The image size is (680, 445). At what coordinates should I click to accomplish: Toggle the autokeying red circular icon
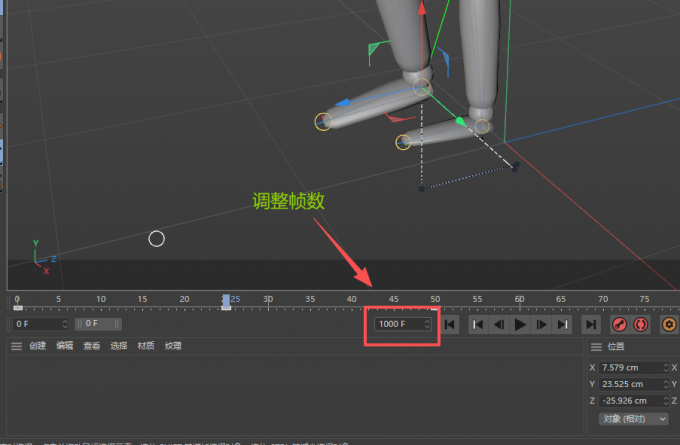[x=641, y=324]
